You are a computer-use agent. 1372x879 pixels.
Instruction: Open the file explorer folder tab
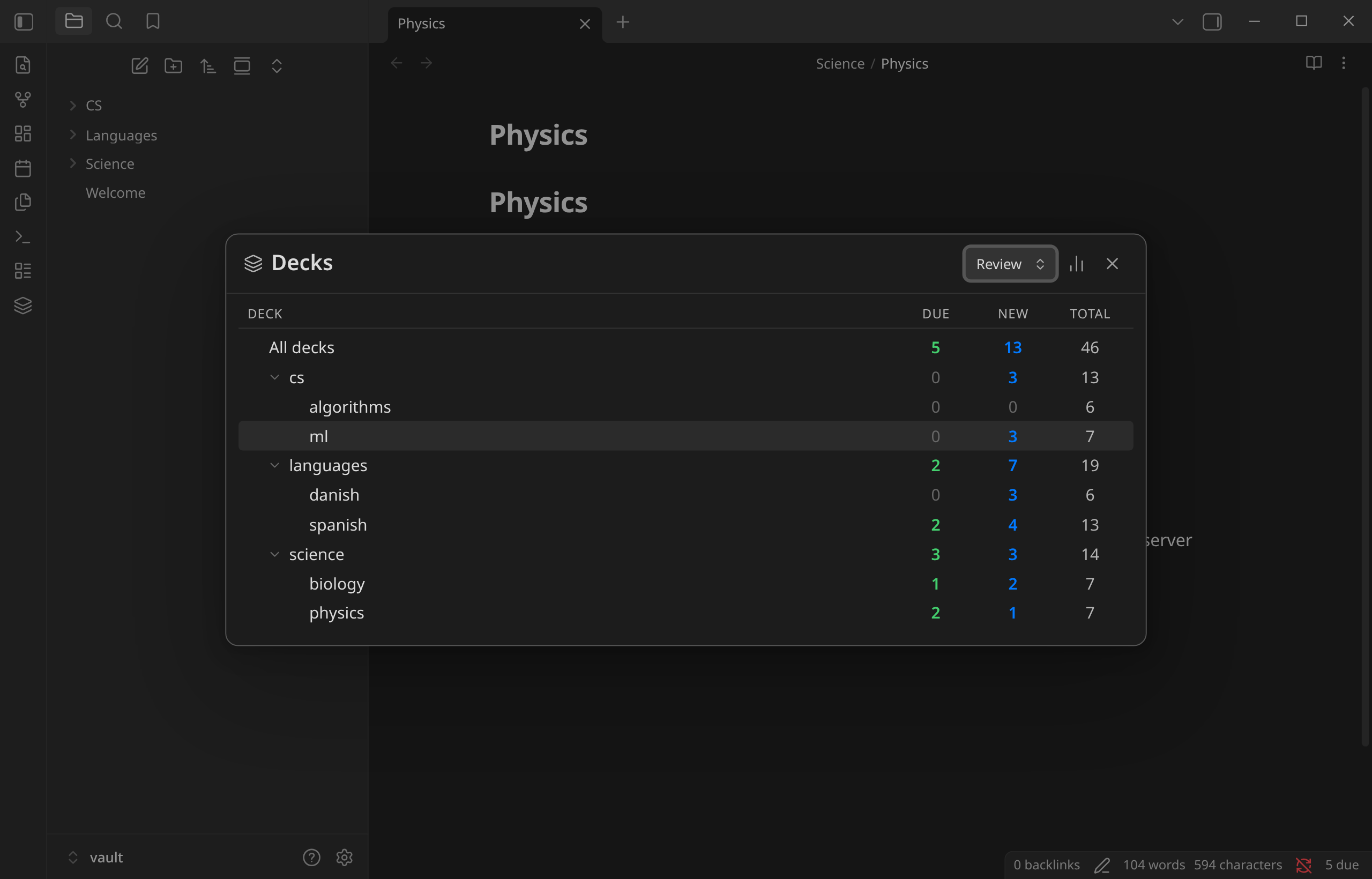point(73,21)
